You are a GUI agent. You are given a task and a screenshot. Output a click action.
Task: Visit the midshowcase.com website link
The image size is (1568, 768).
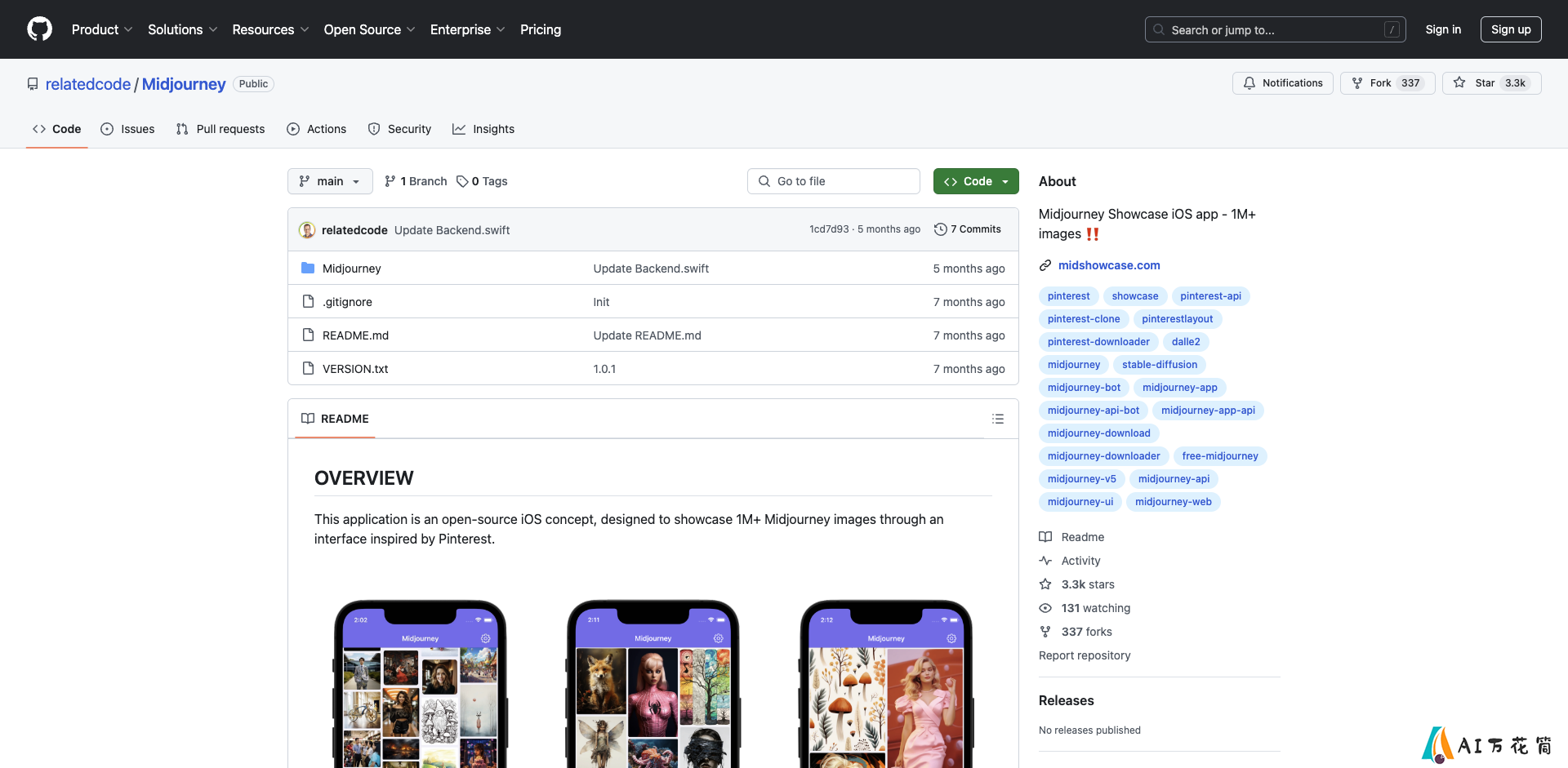1109,265
